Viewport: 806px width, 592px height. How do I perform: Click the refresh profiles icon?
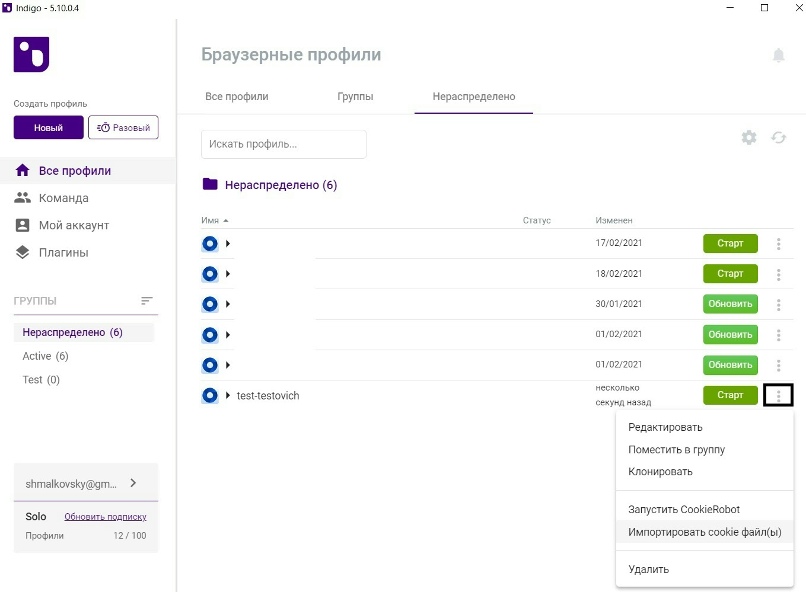tap(778, 138)
